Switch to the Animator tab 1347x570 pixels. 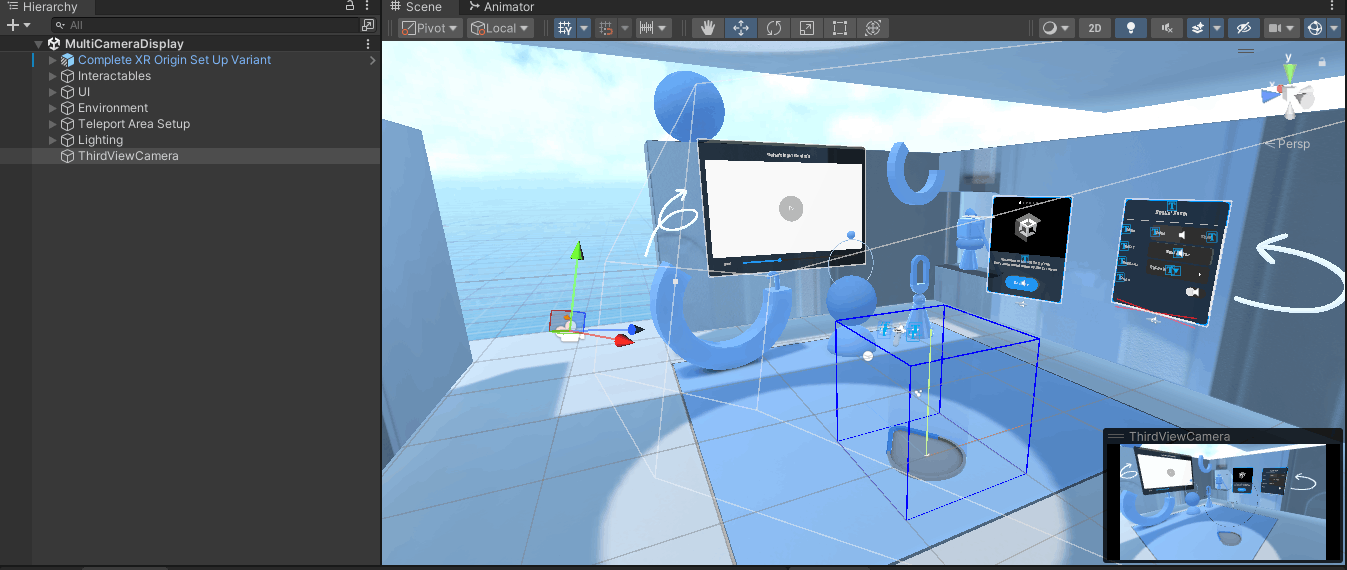click(502, 7)
